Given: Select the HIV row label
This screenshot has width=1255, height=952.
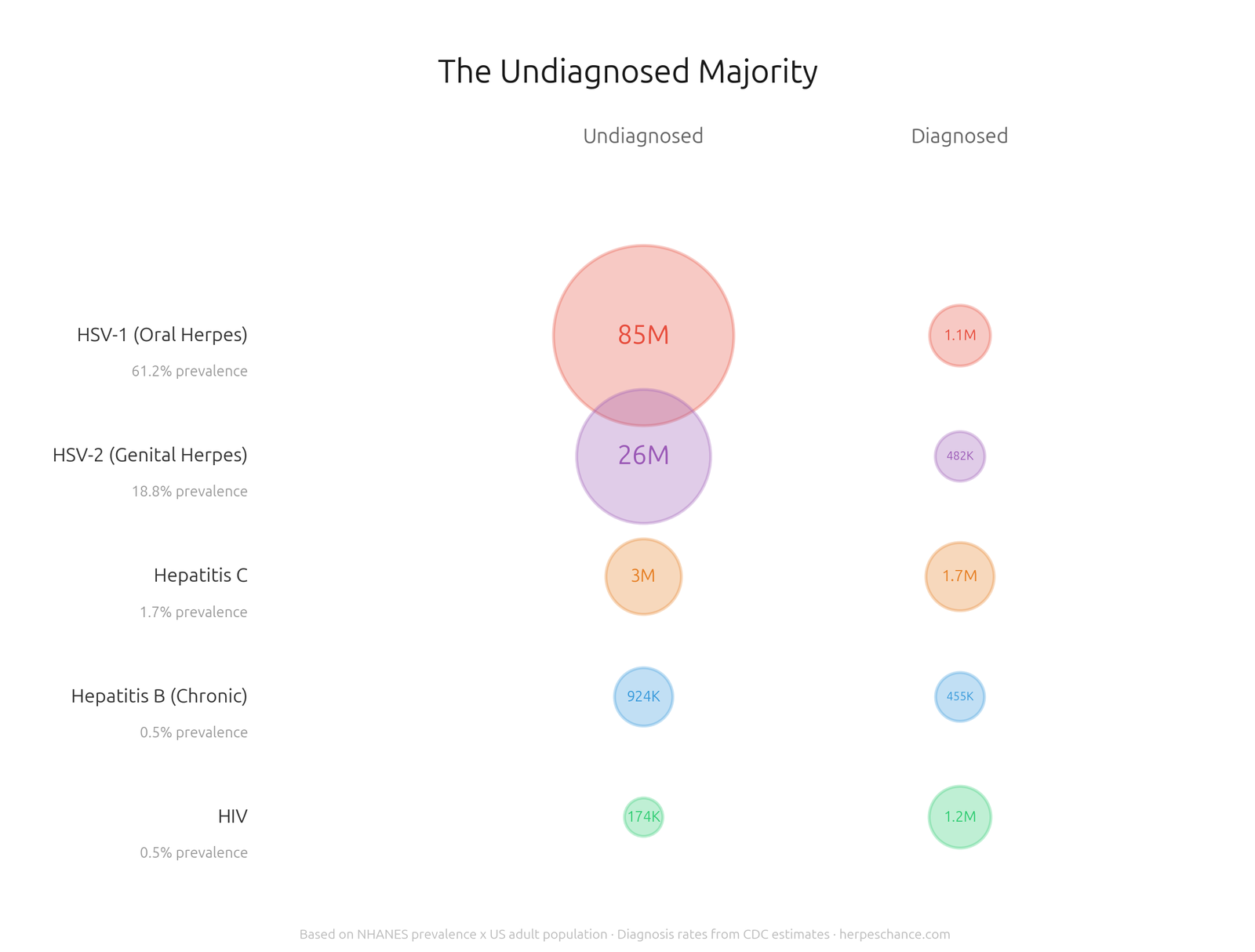Looking at the screenshot, I should tap(232, 816).
